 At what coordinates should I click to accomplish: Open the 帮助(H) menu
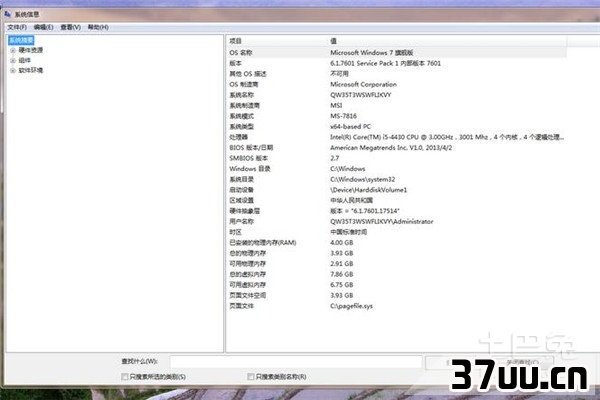(98, 27)
